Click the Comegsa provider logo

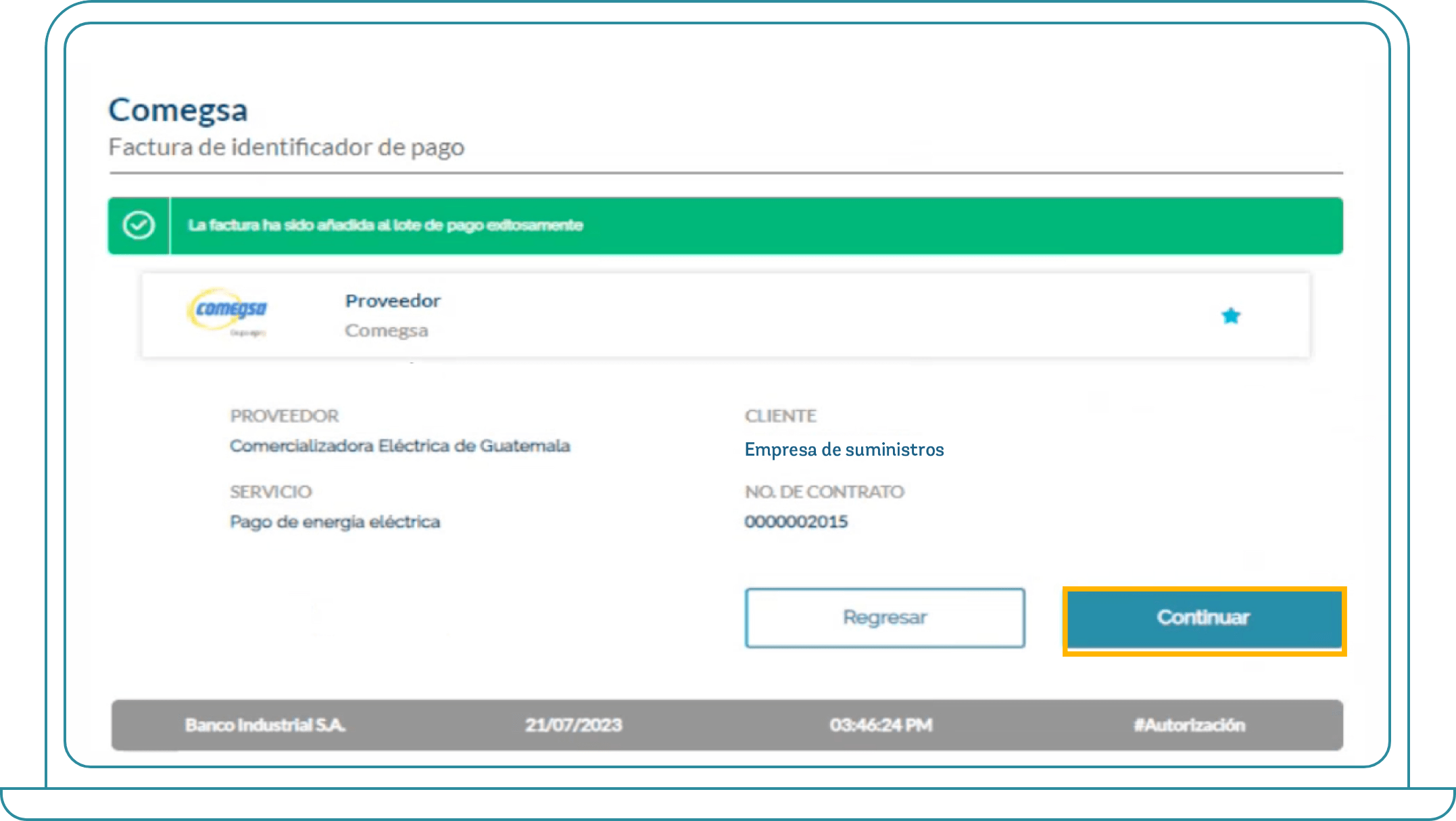click(x=227, y=312)
